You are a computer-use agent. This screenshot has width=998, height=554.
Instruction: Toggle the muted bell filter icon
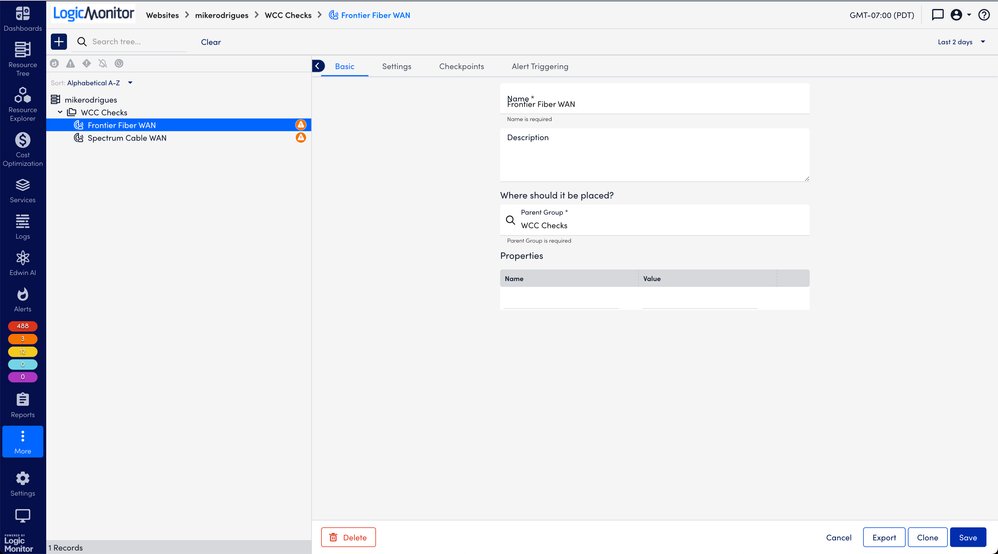point(102,64)
